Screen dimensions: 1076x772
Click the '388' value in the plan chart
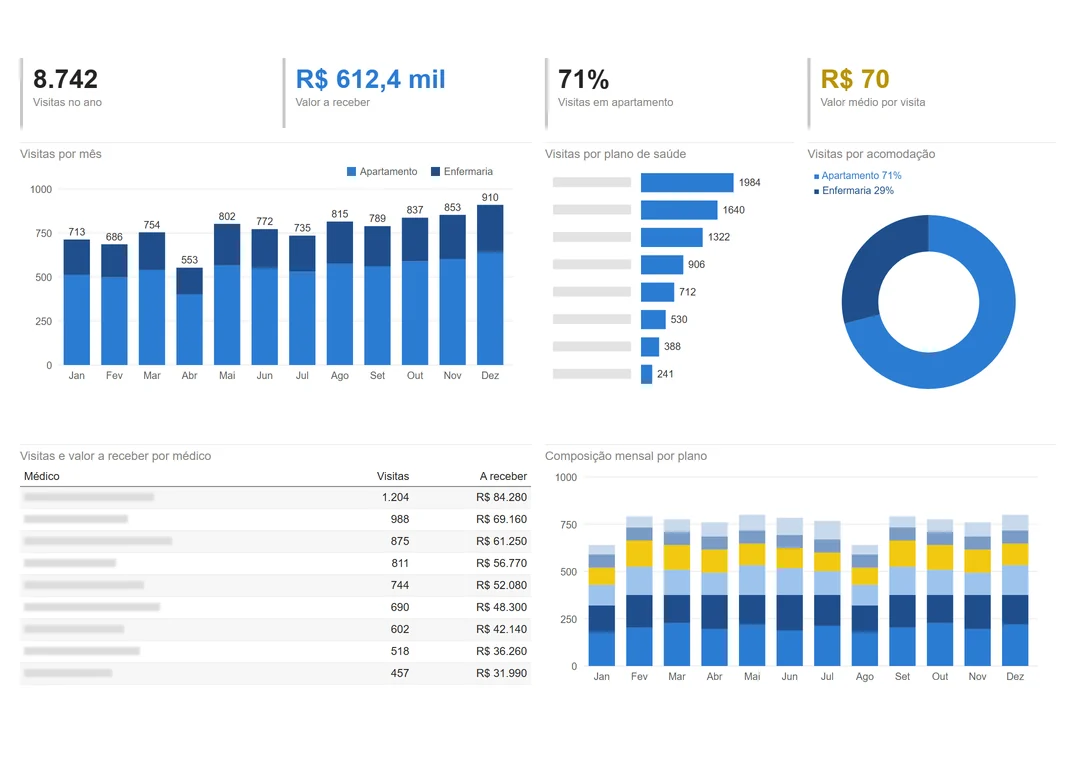(x=672, y=347)
